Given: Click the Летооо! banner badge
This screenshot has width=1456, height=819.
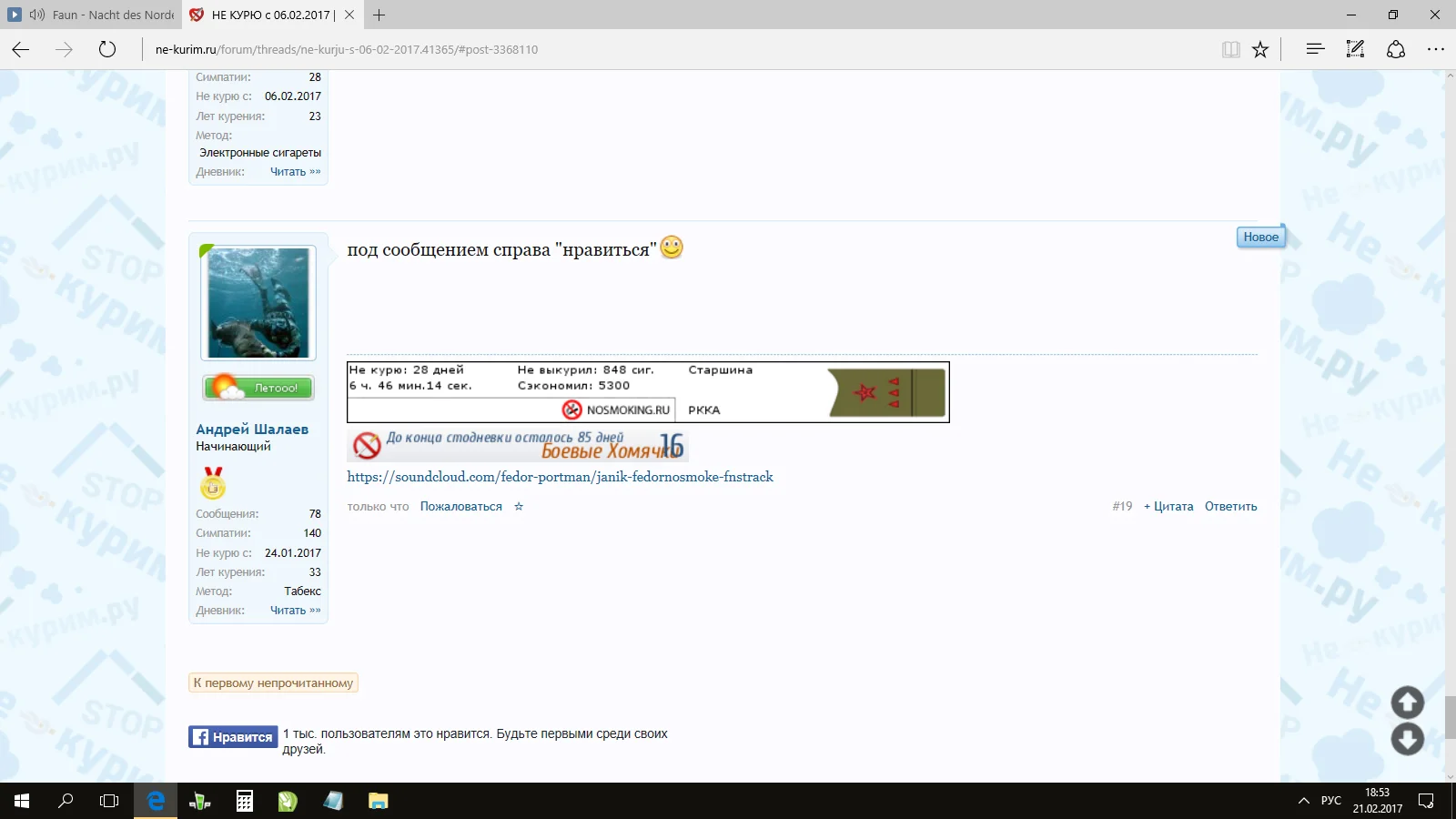Looking at the screenshot, I should (x=258, y=388).
